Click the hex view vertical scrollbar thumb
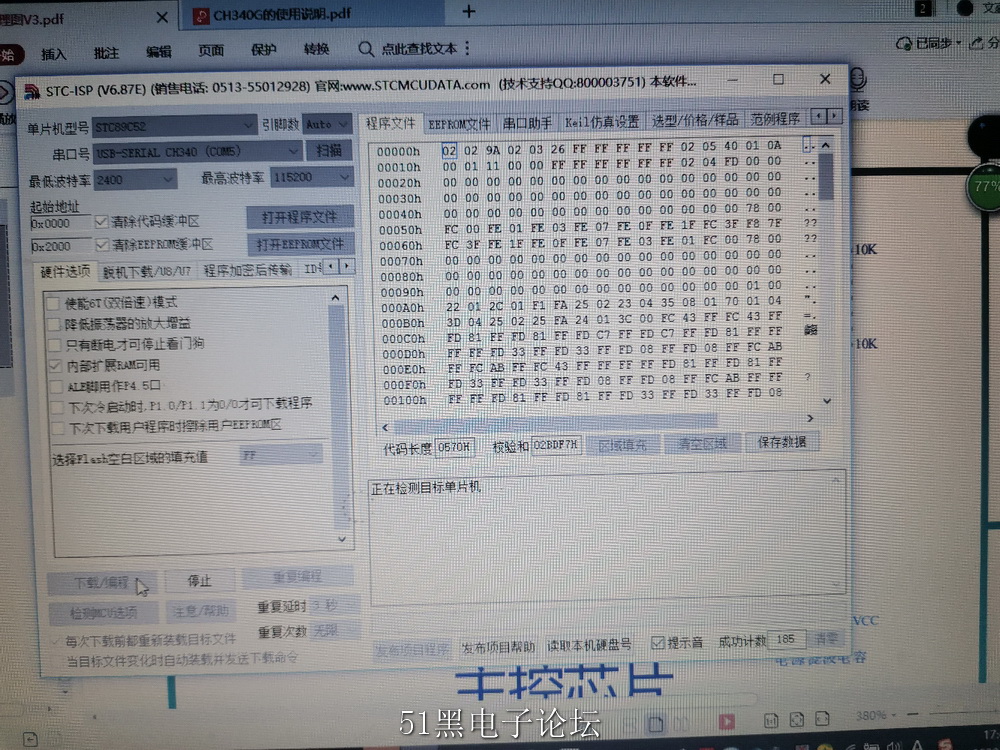Viewport: 1000px width, 750px height. pyautogui.click(x=825, y=177)
